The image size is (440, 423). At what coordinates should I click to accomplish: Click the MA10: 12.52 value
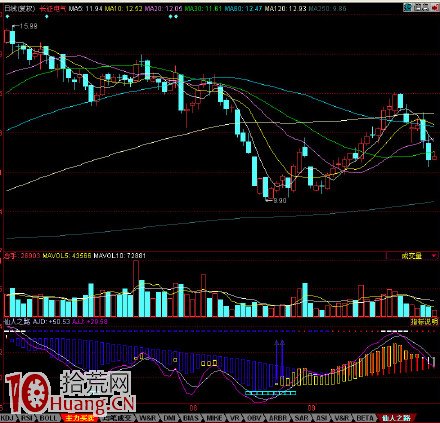123,9
